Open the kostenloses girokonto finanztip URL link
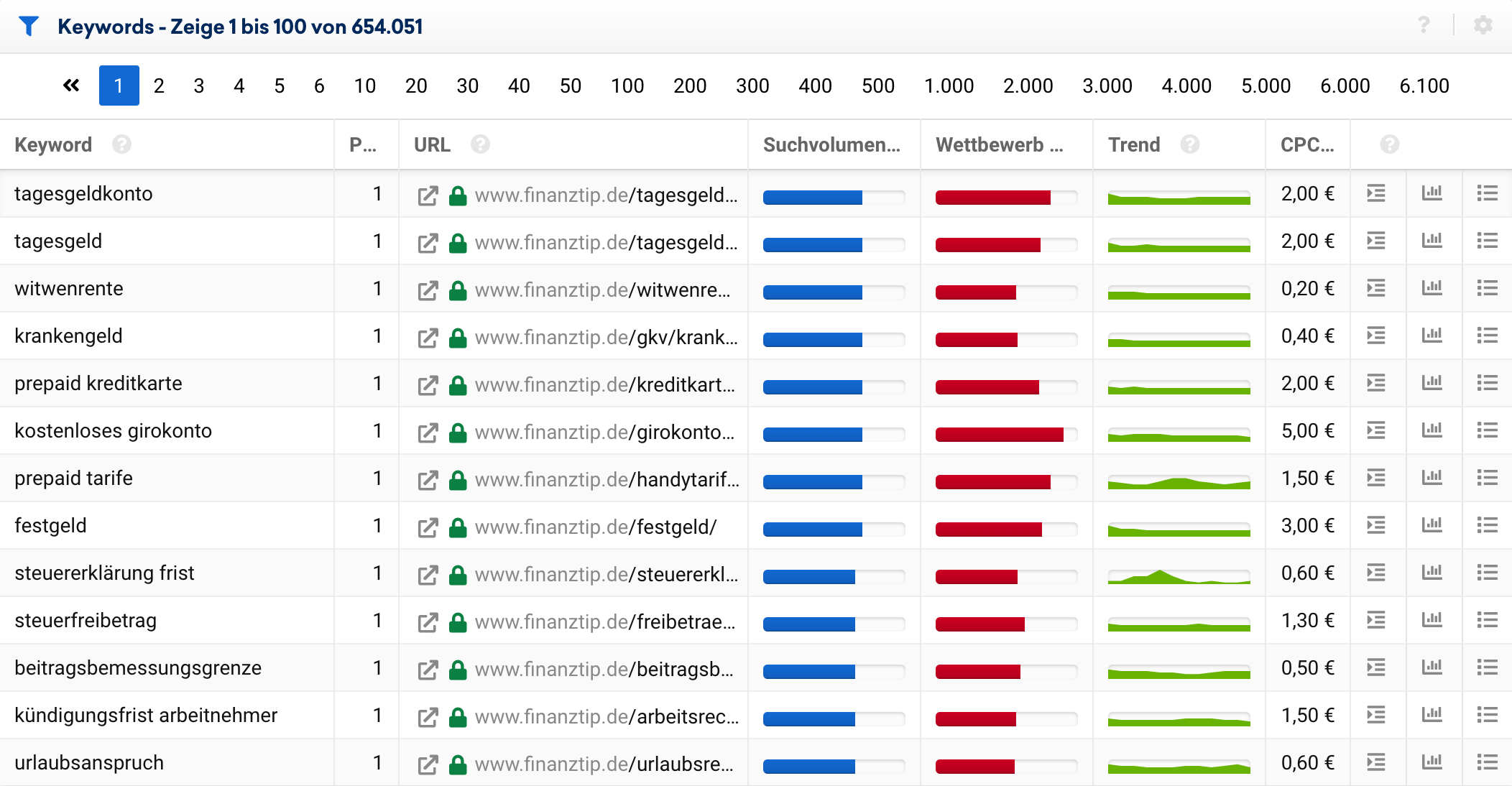The width and height of the screenshot is (1512, 786). [x=604, y=432]
